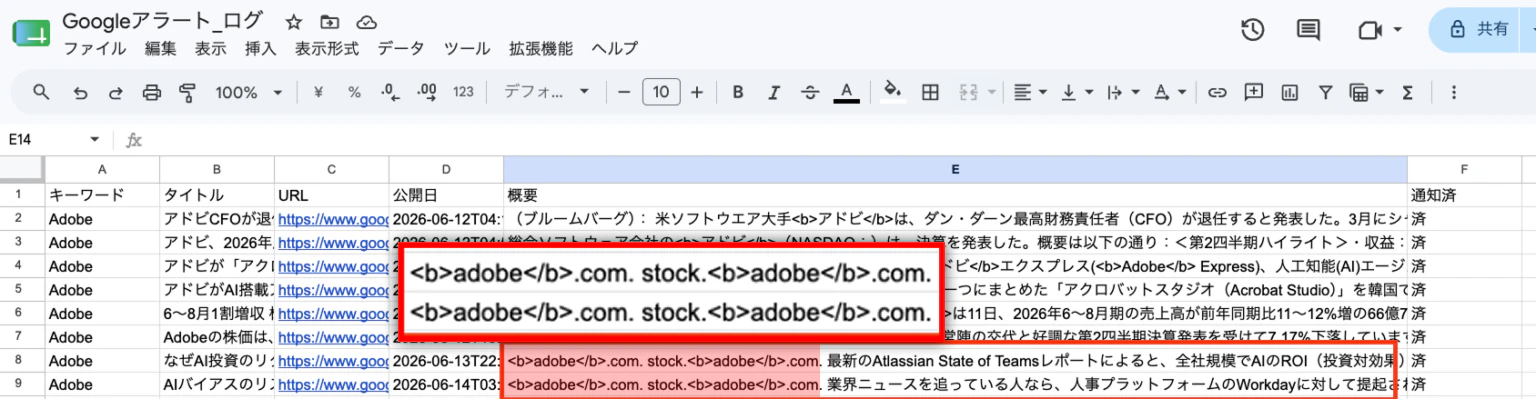Open the 表示形式 menu
1536x399 pixels.
pyautogui.click(x=326, y=48)
